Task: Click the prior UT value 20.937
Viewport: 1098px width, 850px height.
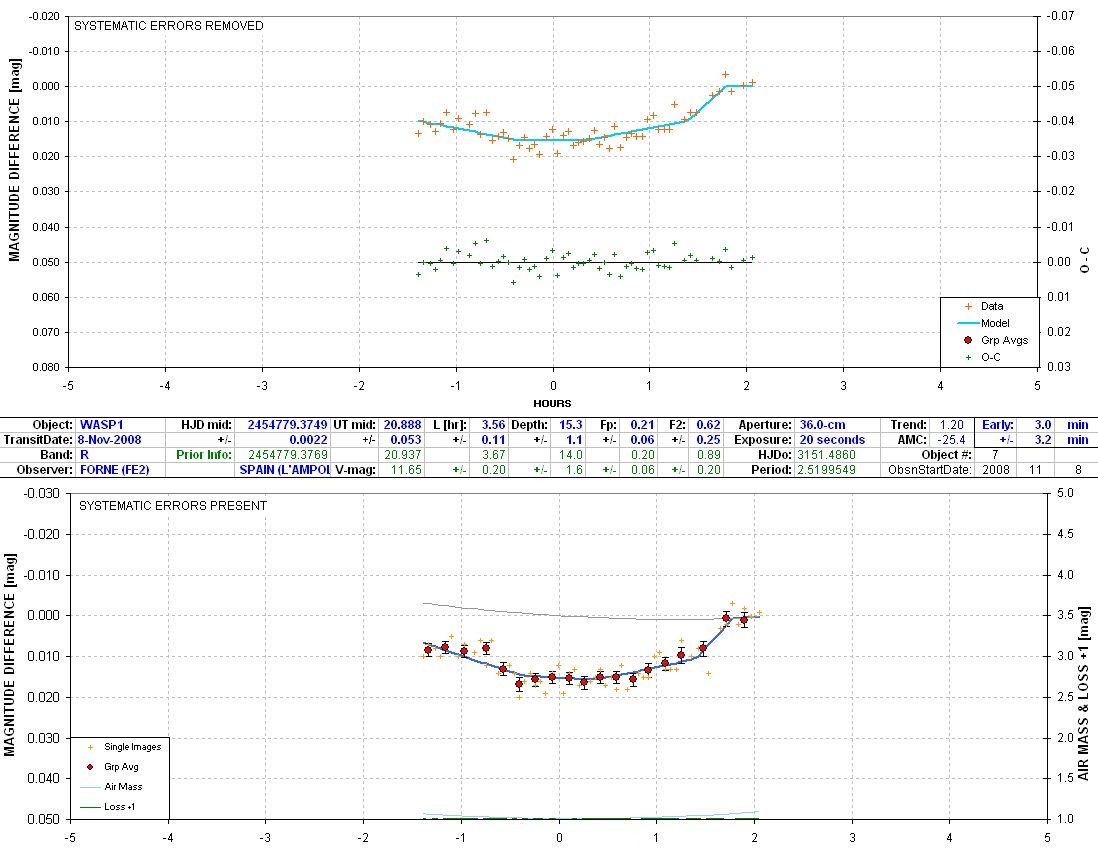Action: pos(403,454)
